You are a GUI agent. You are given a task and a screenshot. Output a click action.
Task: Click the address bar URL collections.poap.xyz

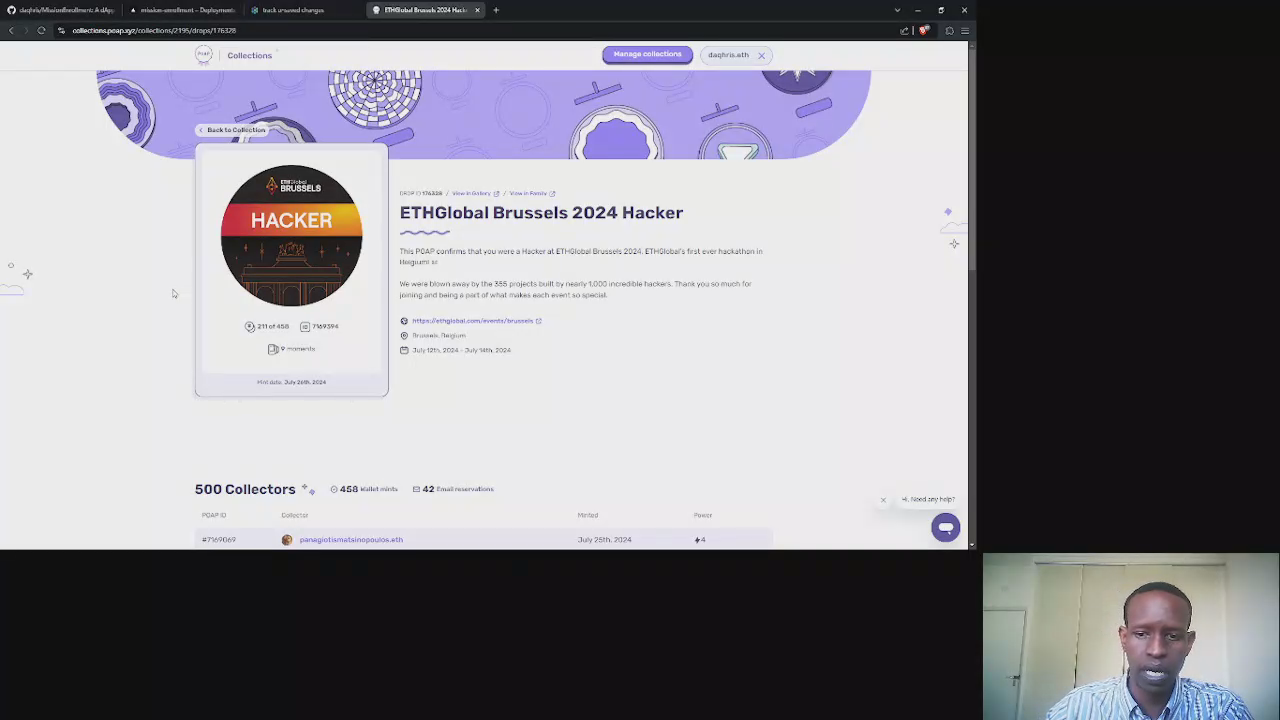pos(154,31)
